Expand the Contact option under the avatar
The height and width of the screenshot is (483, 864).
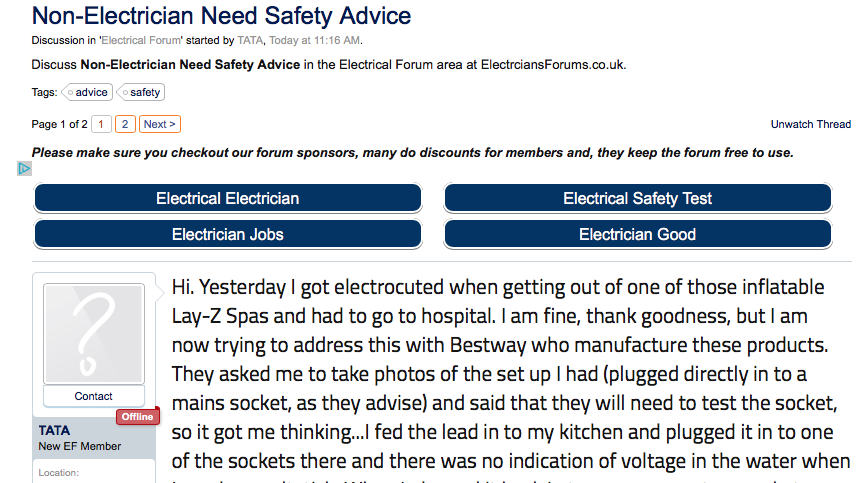click(x=94, y=396)
